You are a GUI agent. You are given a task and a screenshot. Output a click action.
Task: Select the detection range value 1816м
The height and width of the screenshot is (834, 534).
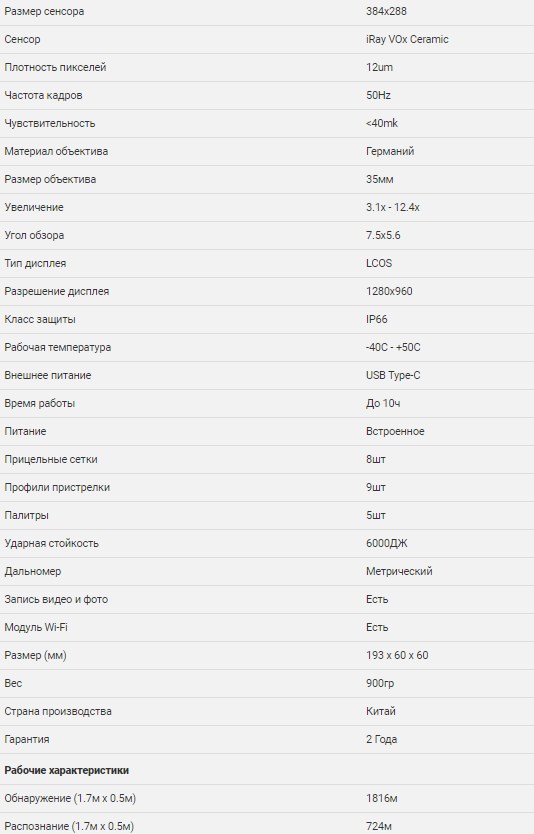pyautogui.click(x=381, y=799)
